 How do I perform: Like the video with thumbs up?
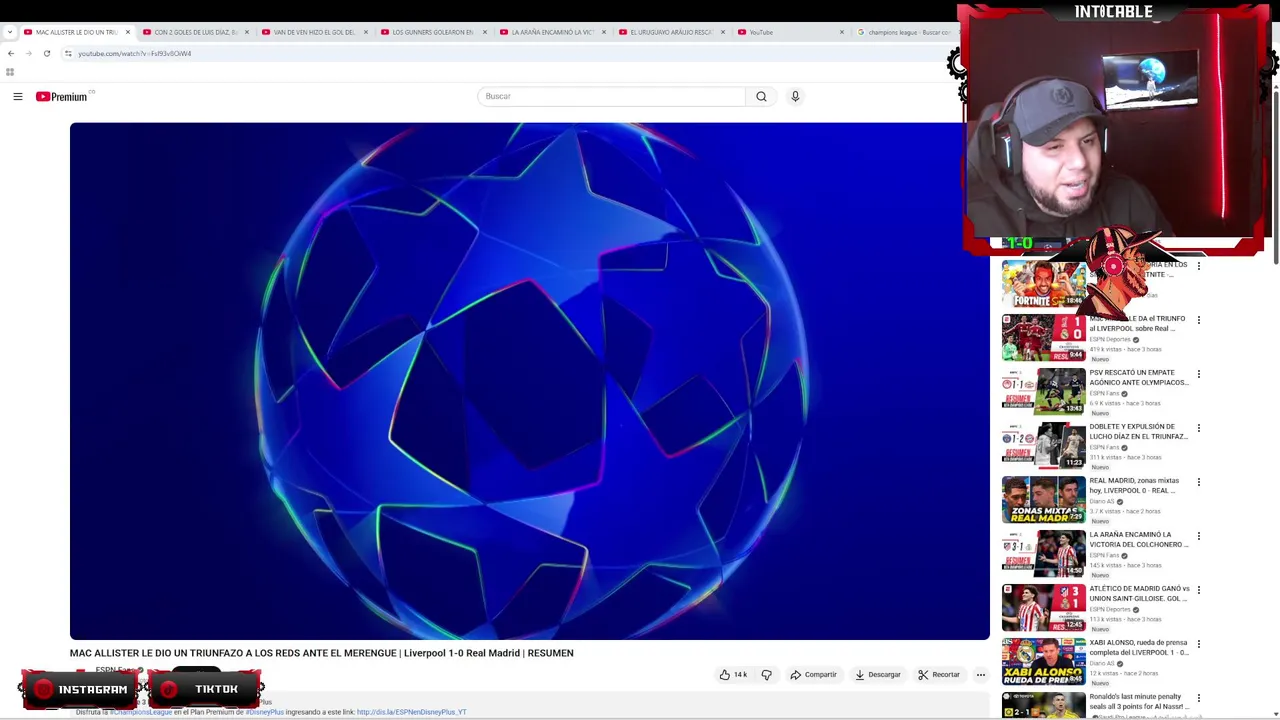coord(733,675)
